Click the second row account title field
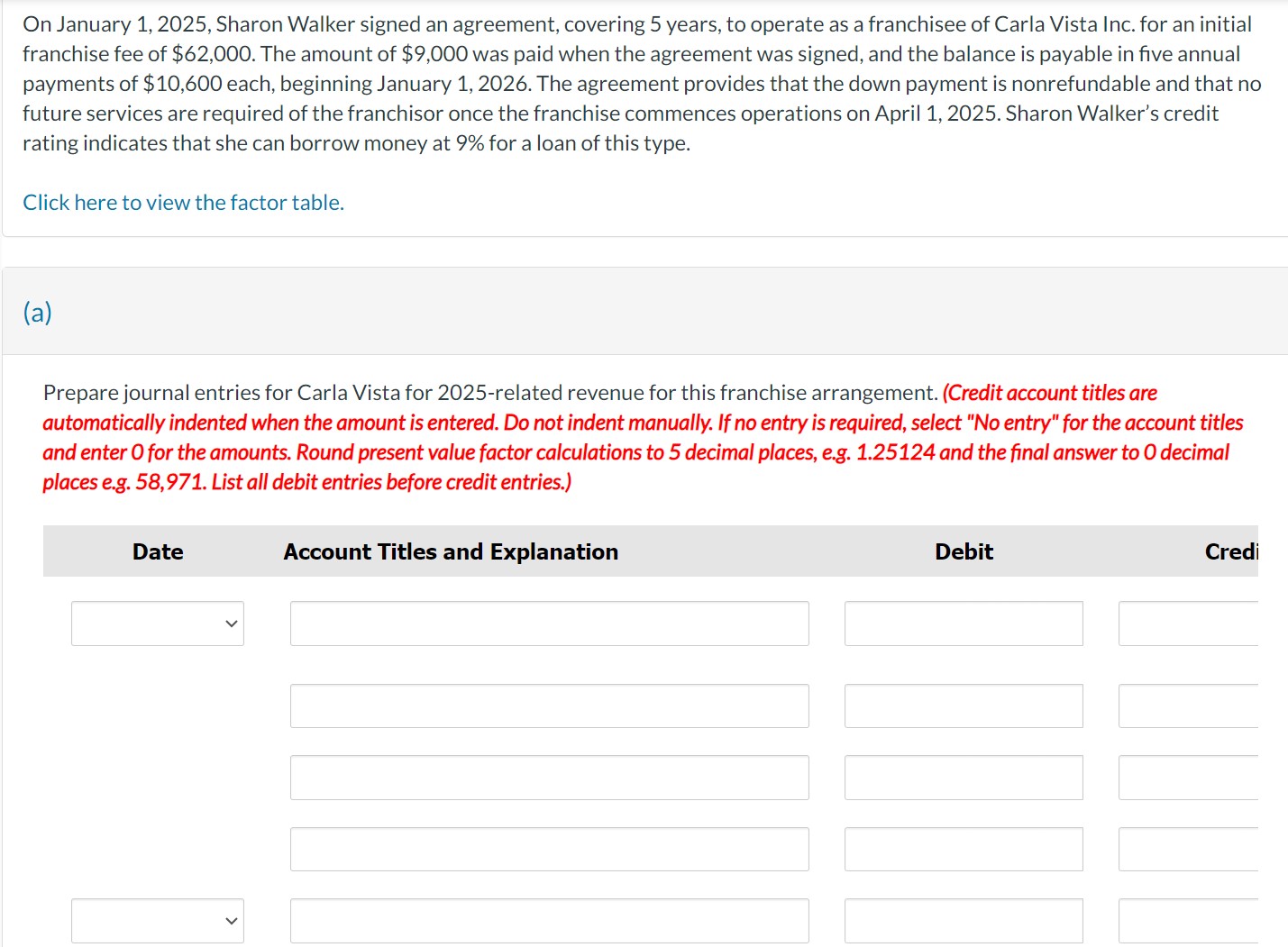 point(550,706)
